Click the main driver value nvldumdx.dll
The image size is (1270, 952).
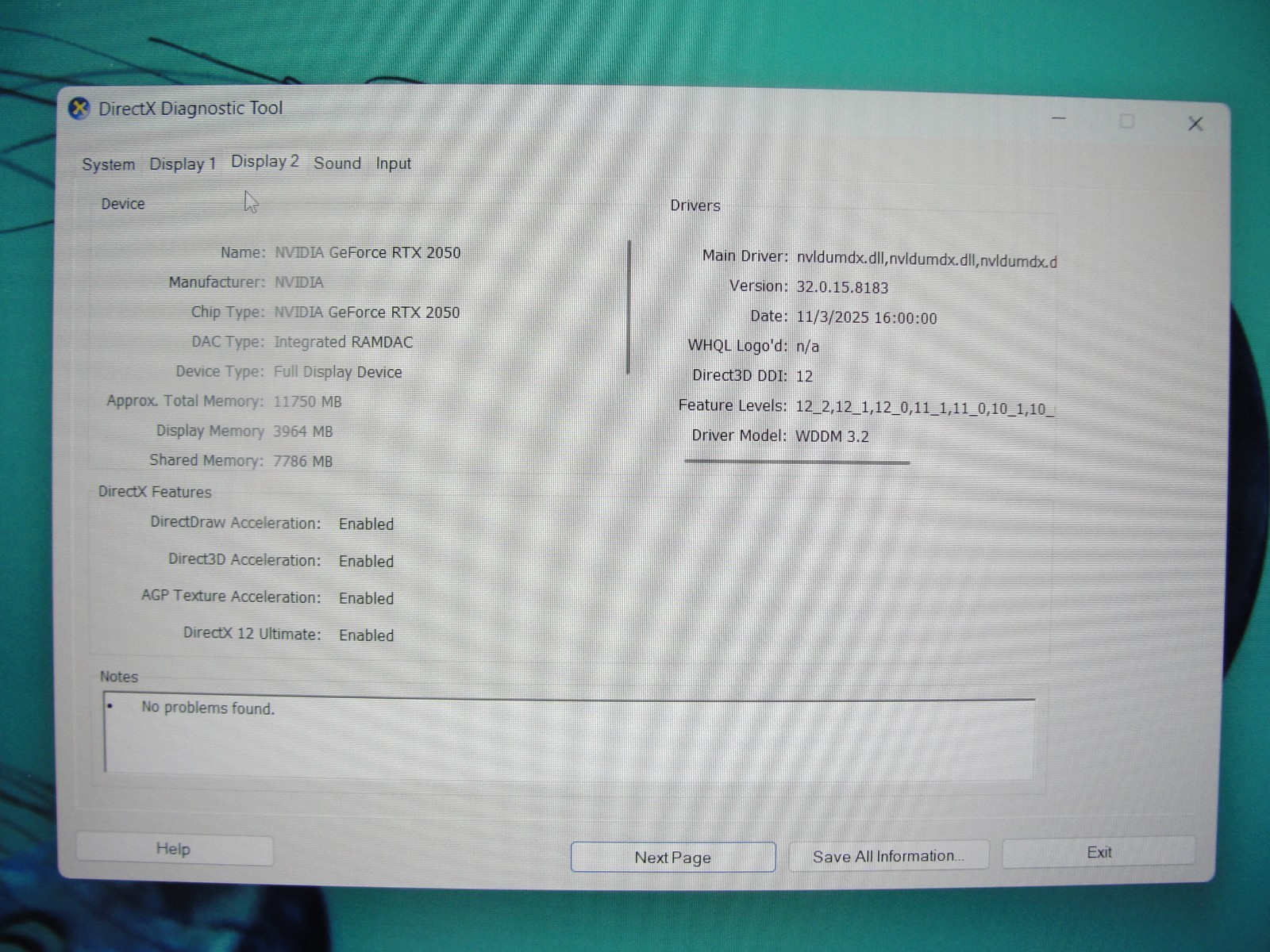click(x=926, y=259)
